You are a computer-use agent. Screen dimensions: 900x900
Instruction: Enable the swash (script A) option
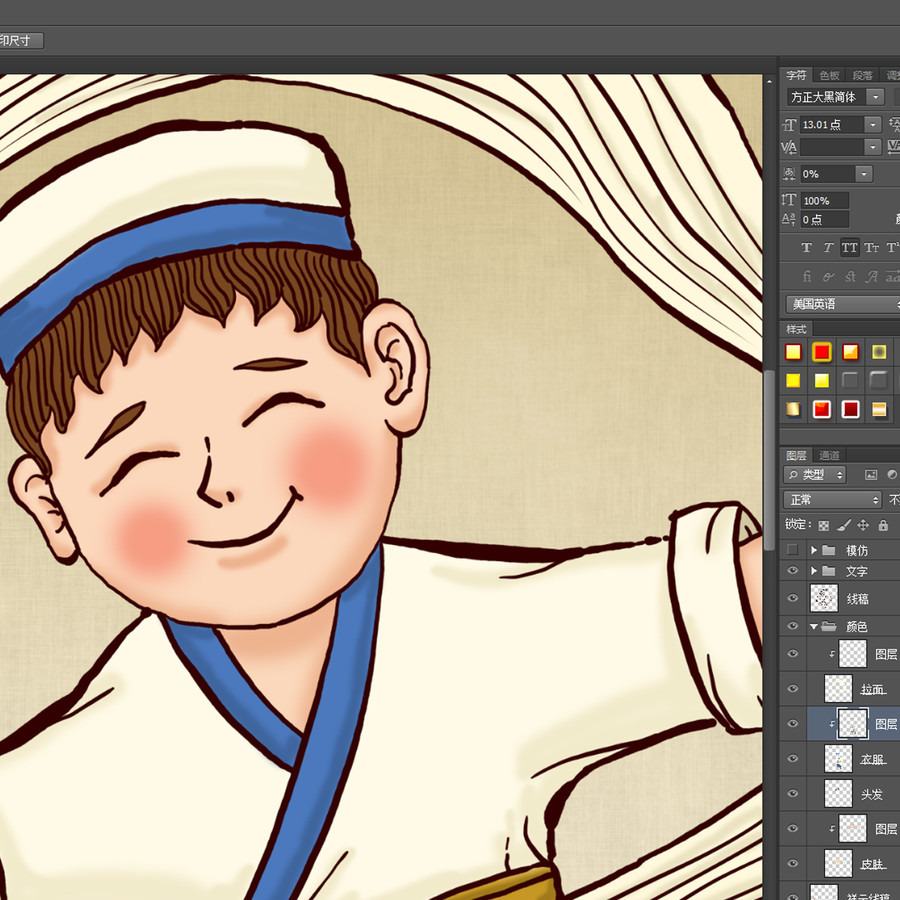[872, 277]
